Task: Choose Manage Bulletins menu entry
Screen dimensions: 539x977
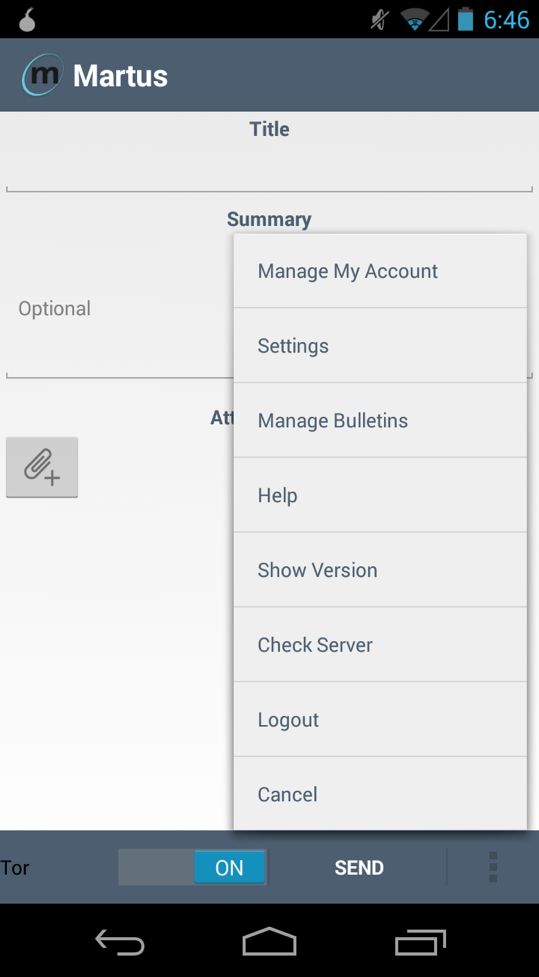Action: coord(380,420)
